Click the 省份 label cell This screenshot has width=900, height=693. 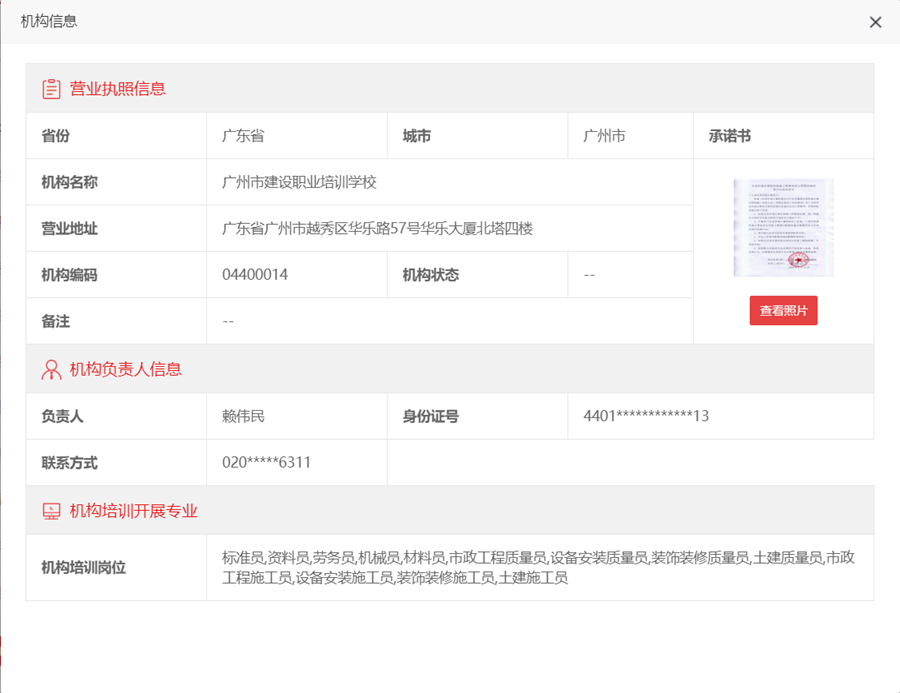[x=116, y=136]
